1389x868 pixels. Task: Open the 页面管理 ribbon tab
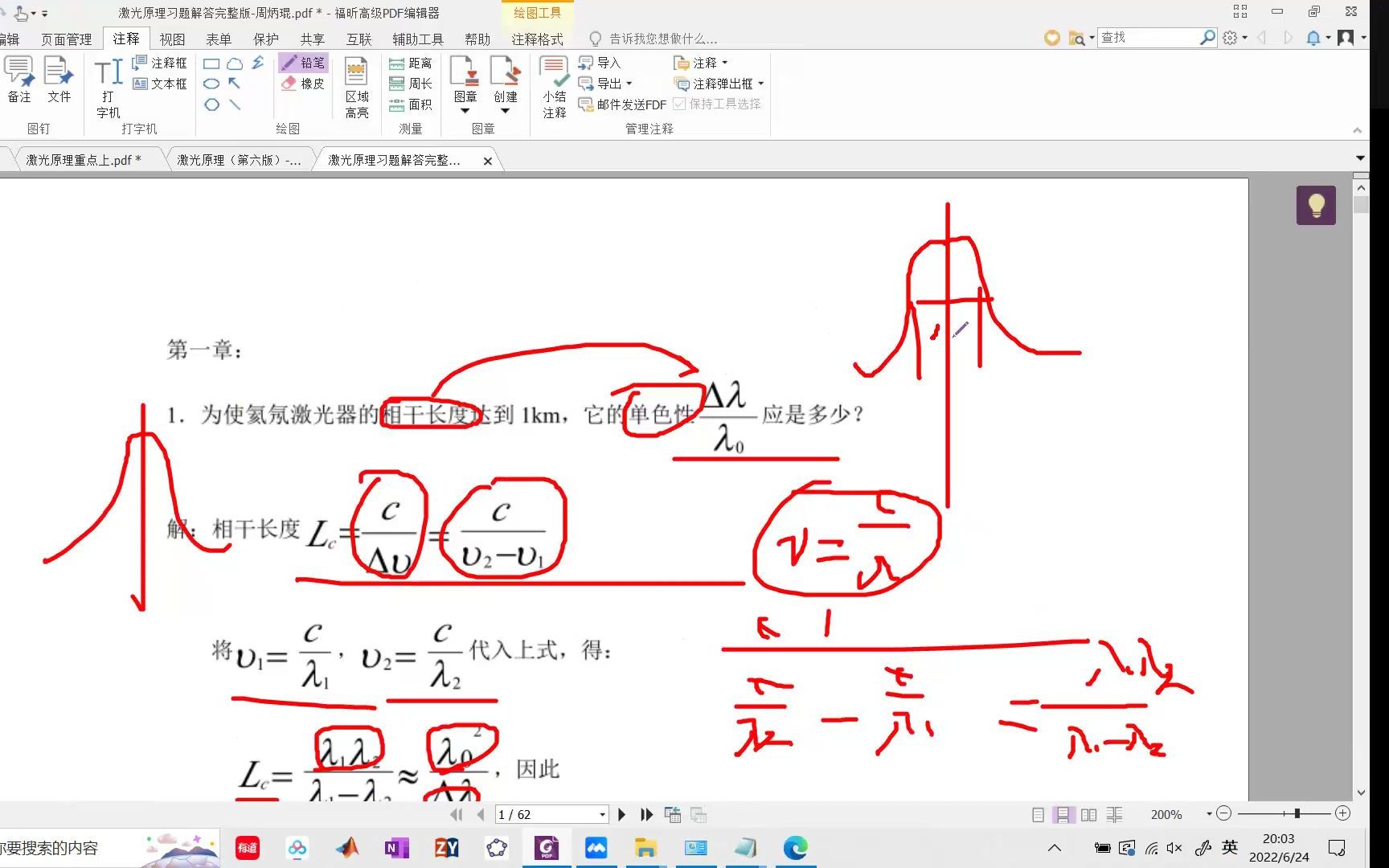[67, 39]
